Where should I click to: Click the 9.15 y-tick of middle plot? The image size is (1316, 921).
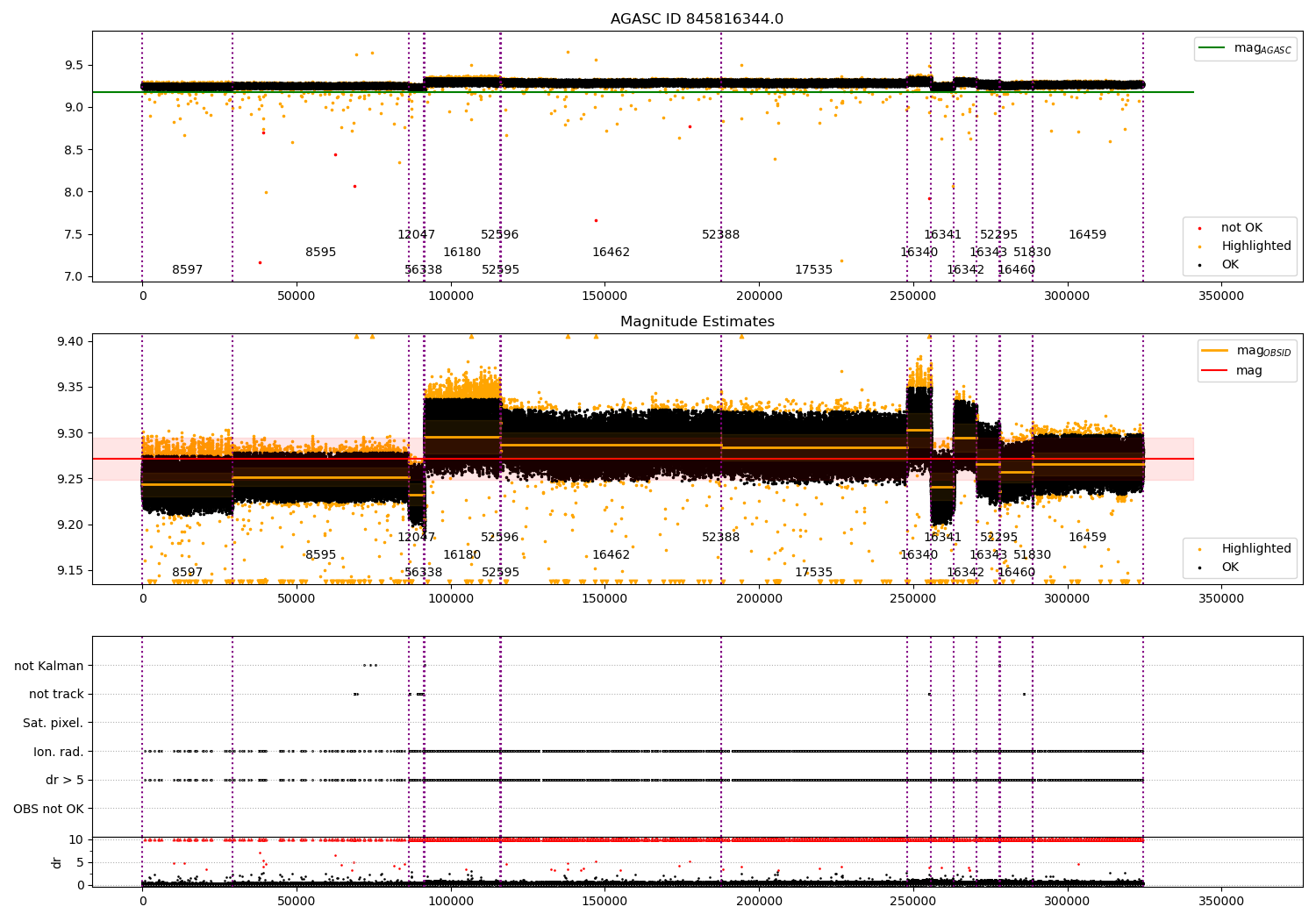tap(70, 571)
